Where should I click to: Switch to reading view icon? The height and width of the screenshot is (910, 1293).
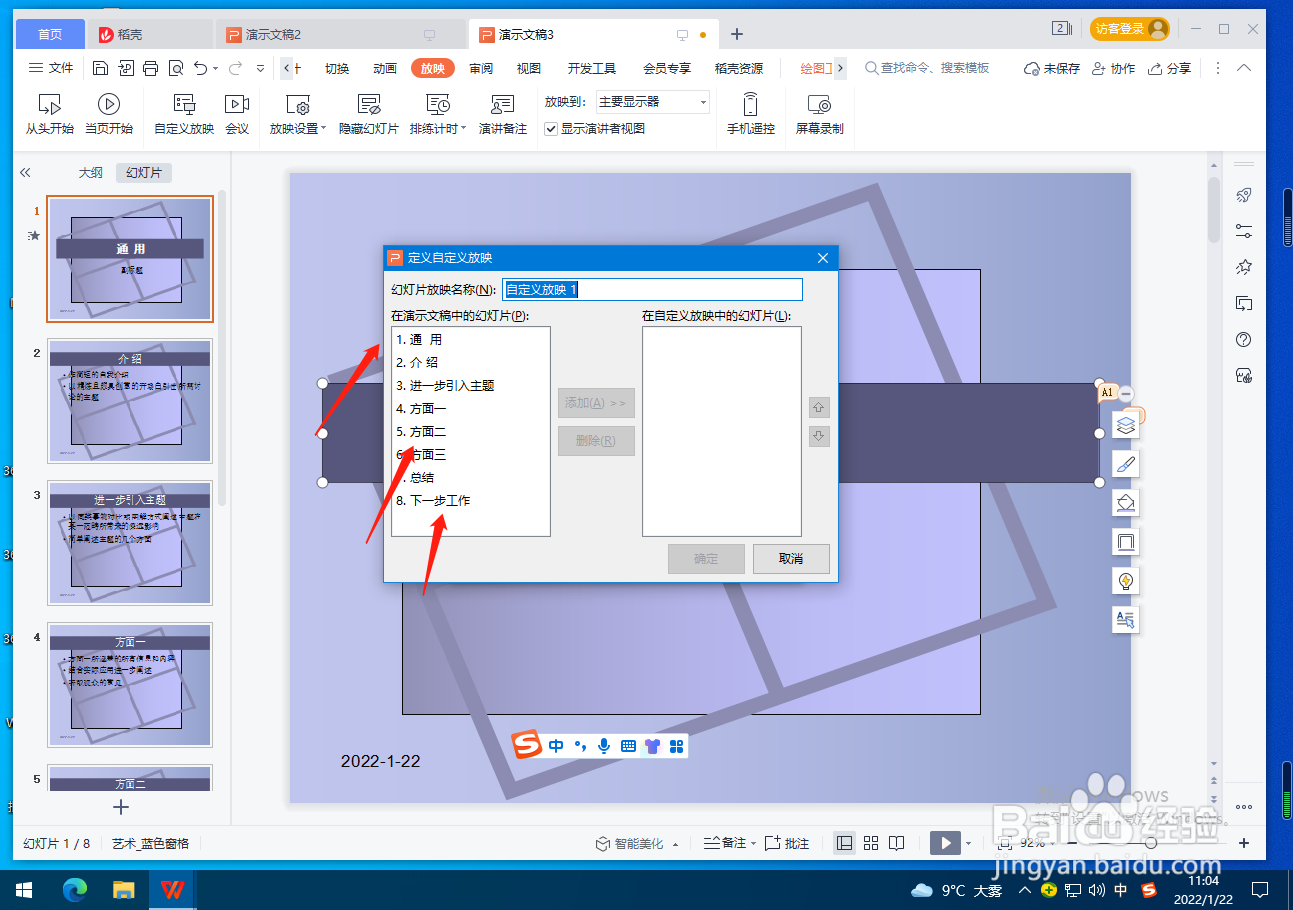pyautogui.click(x=897, y=843)
